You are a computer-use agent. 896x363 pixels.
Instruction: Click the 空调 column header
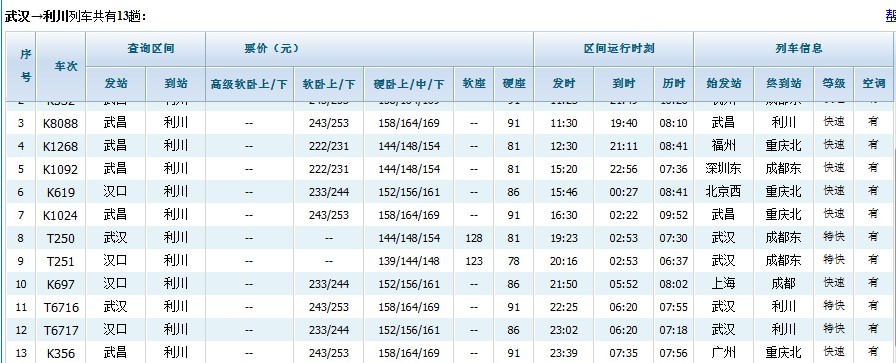click(874, 83)
